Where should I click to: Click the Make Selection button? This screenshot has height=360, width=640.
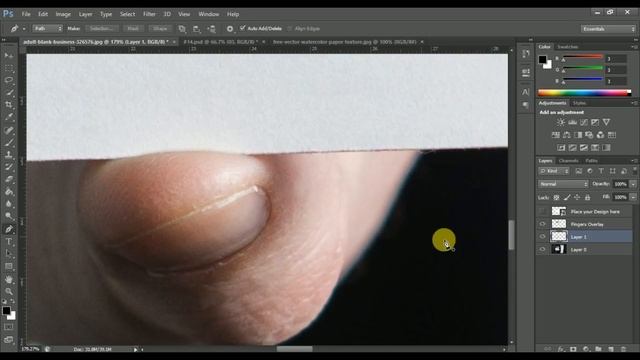coord(101,29)
